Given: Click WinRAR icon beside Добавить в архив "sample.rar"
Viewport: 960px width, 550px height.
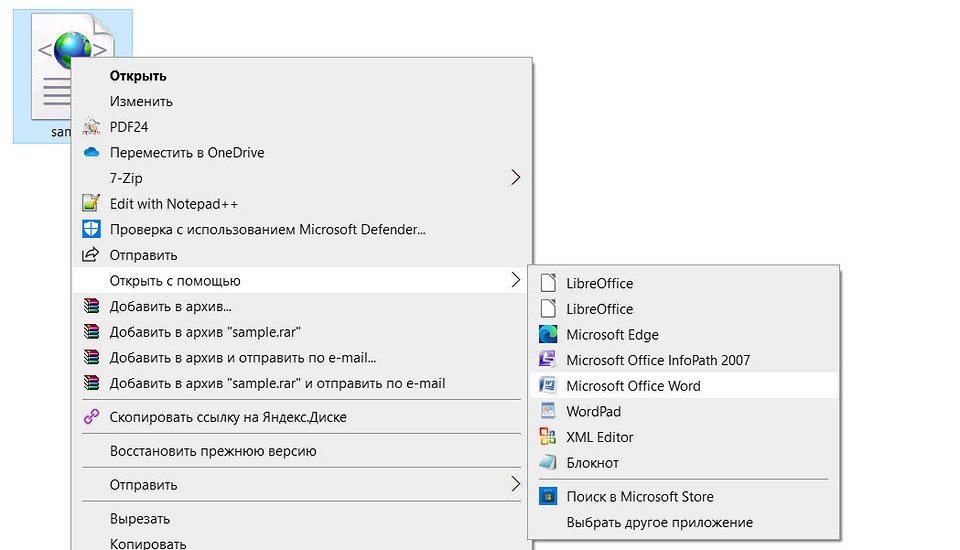Looking at the screenshot, I should [91, 331].
